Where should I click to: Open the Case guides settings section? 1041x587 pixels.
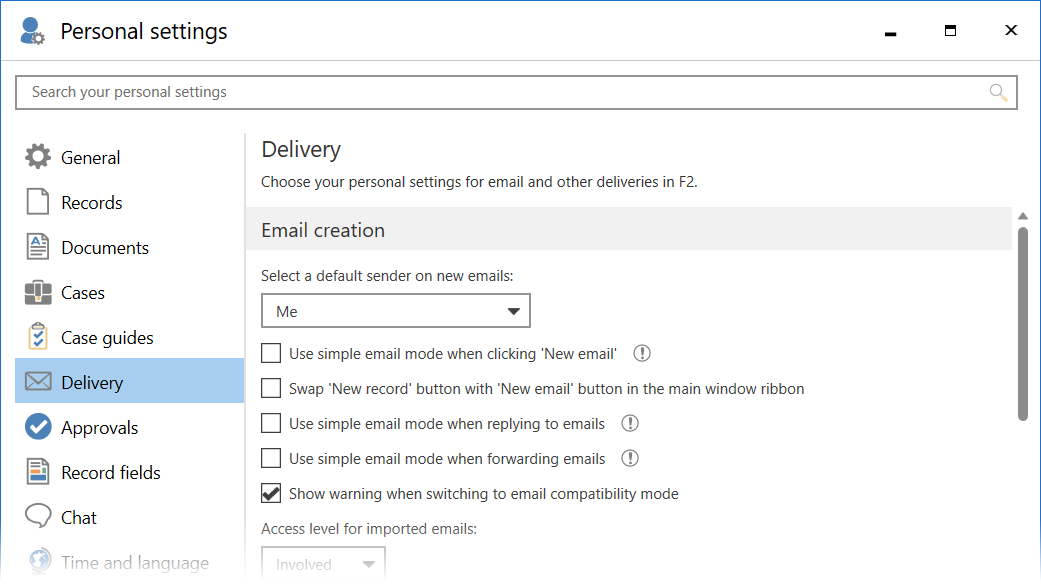point(129,337)
